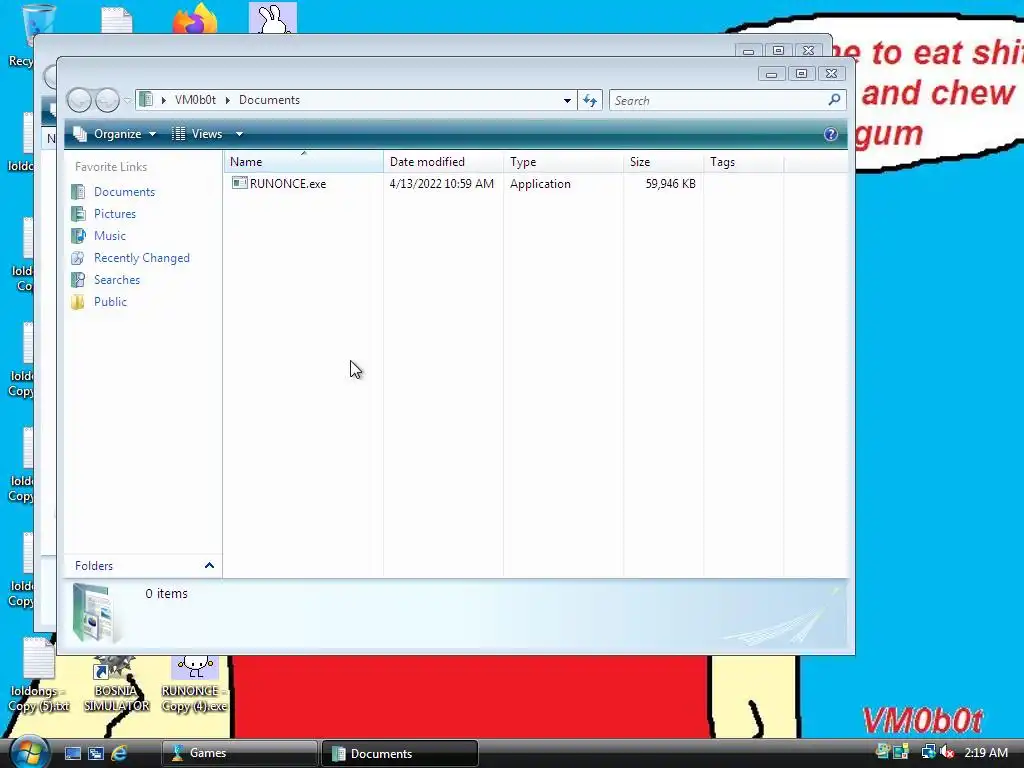
Task: Minimize the Documents explorer window
Action: pyautogui.click(x=771, y=74)
